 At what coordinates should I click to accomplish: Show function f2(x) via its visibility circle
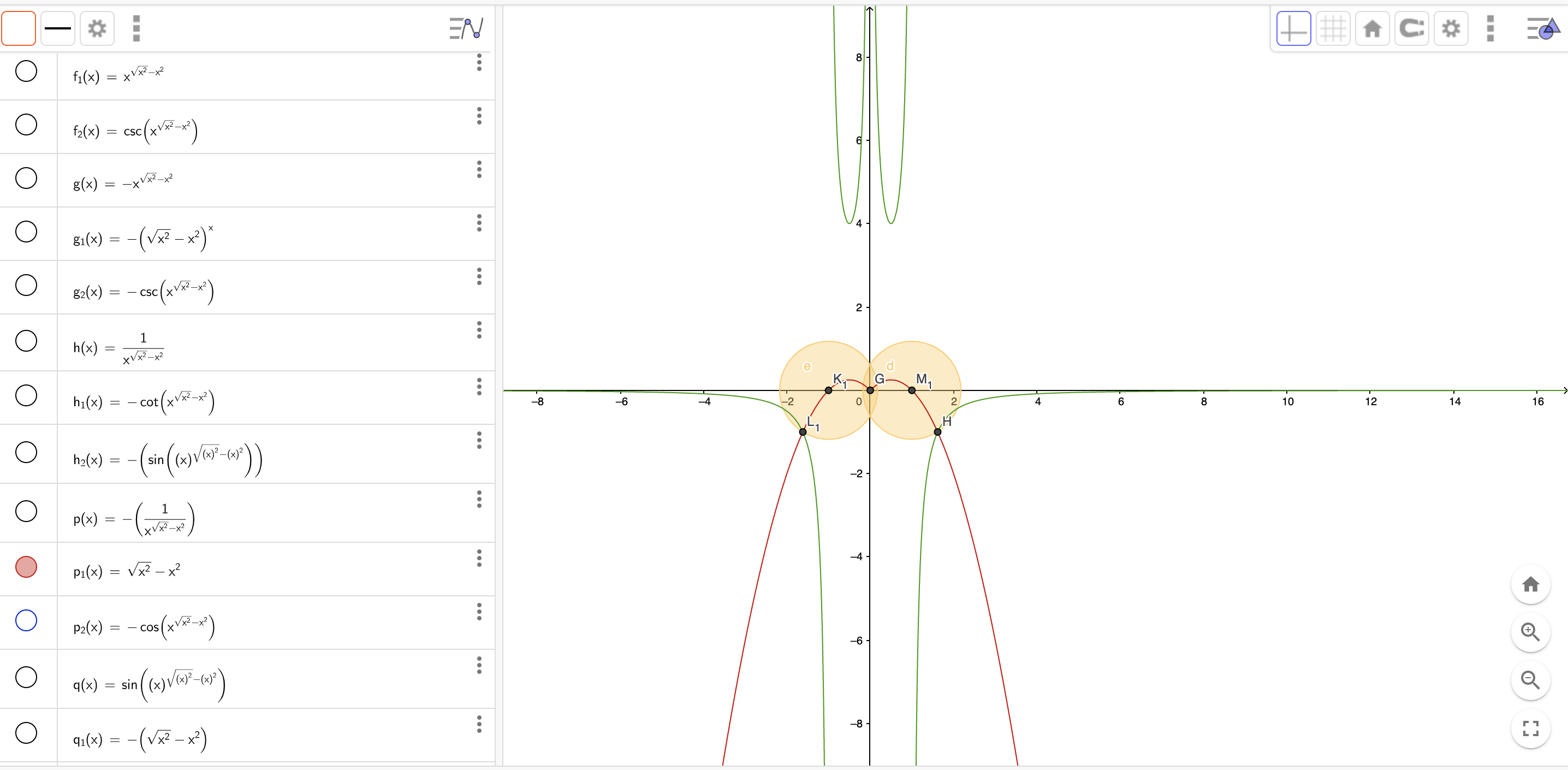click(26, 125)
